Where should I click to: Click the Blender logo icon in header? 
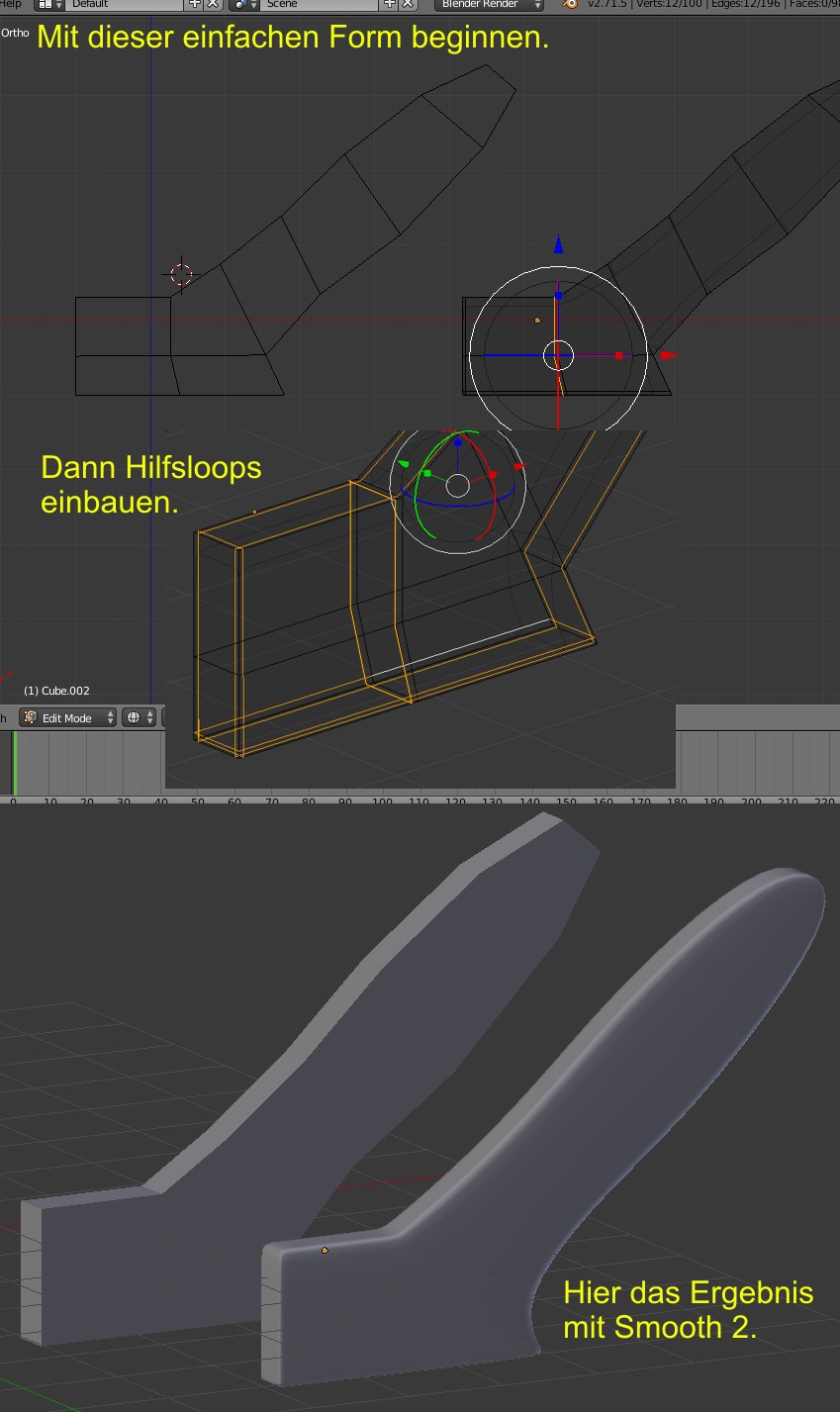click(x=569, y=5)
